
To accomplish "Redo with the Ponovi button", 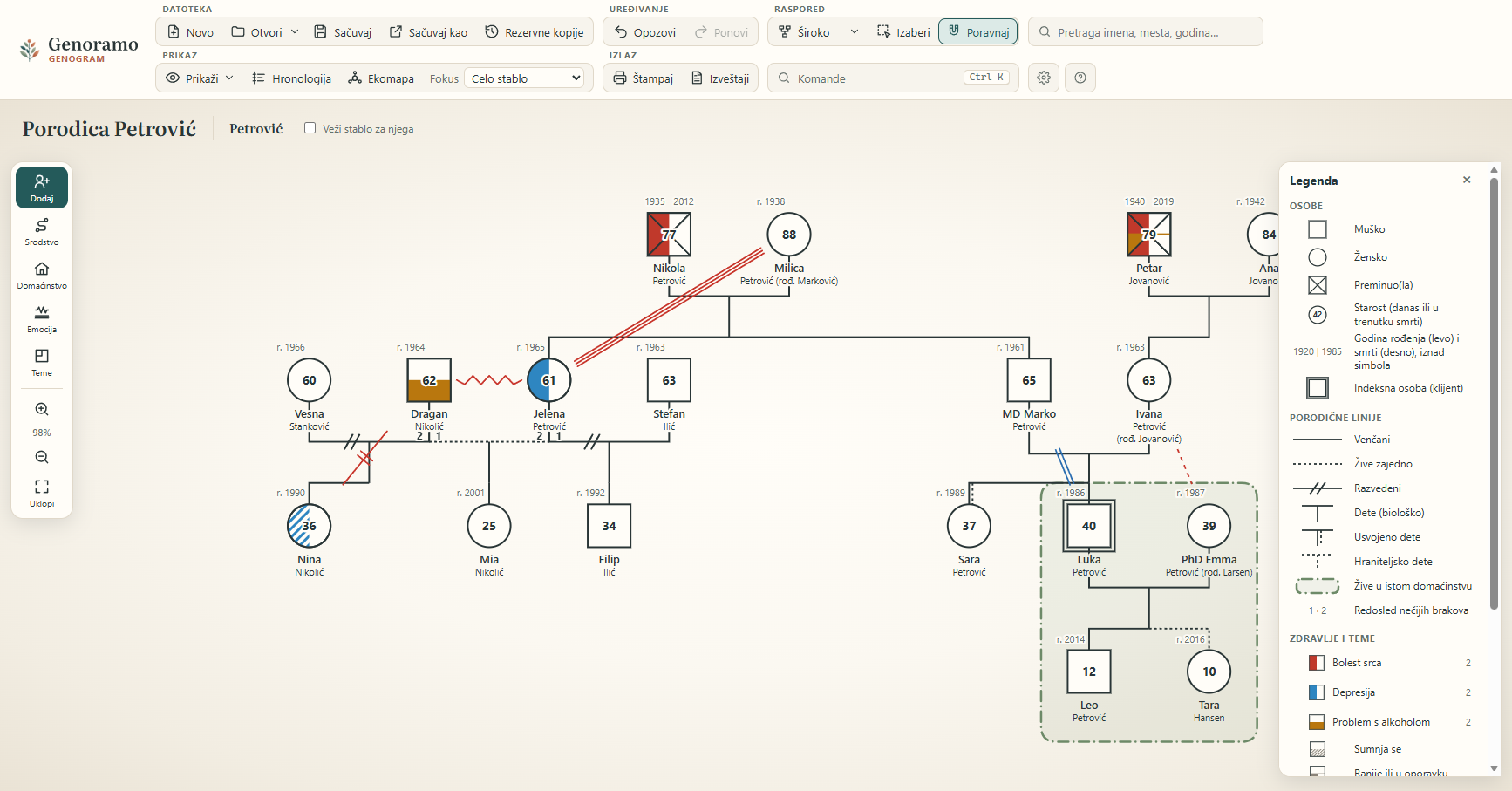I will [722, 32].
